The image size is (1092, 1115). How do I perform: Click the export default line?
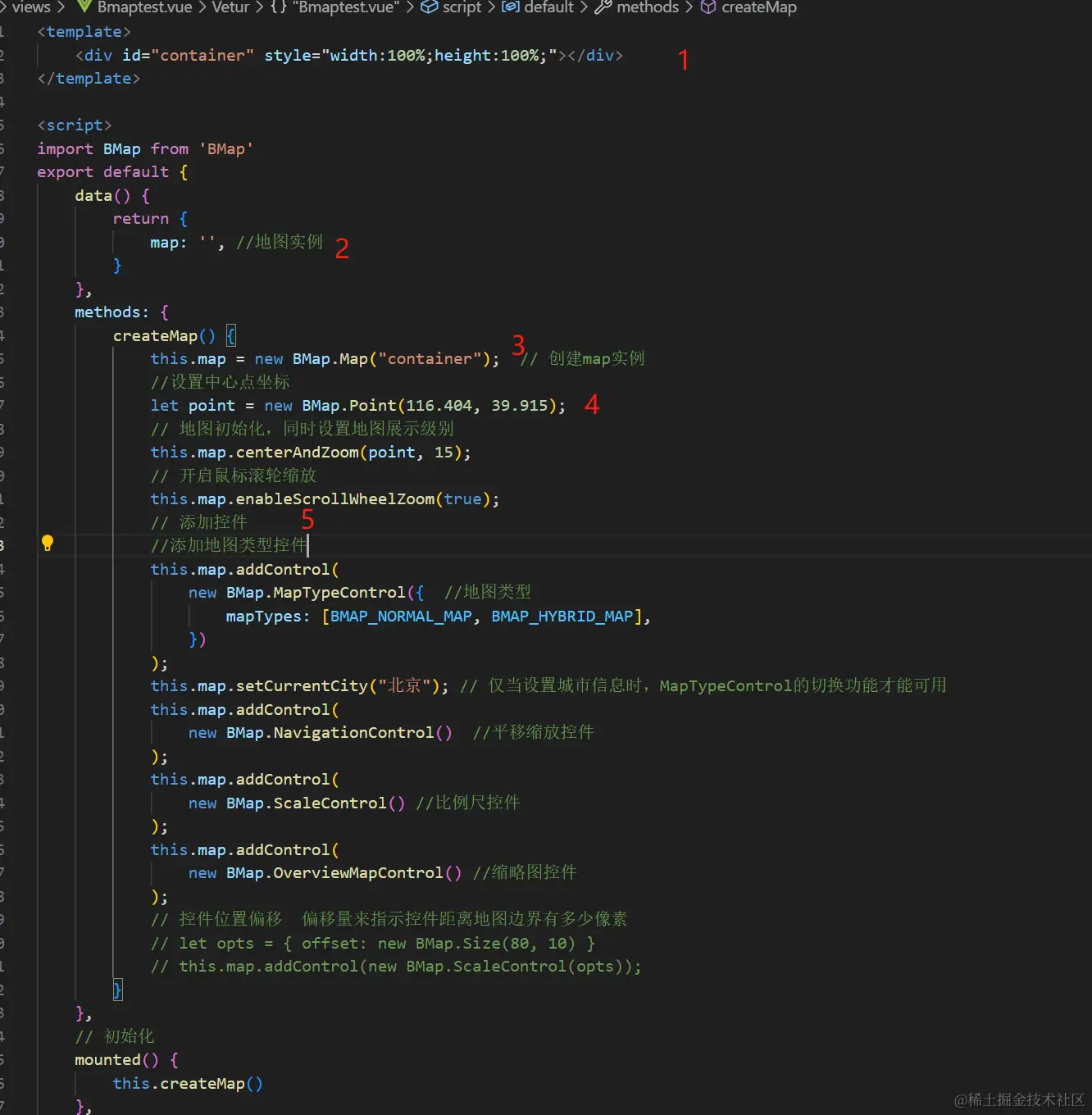[112, 172]
